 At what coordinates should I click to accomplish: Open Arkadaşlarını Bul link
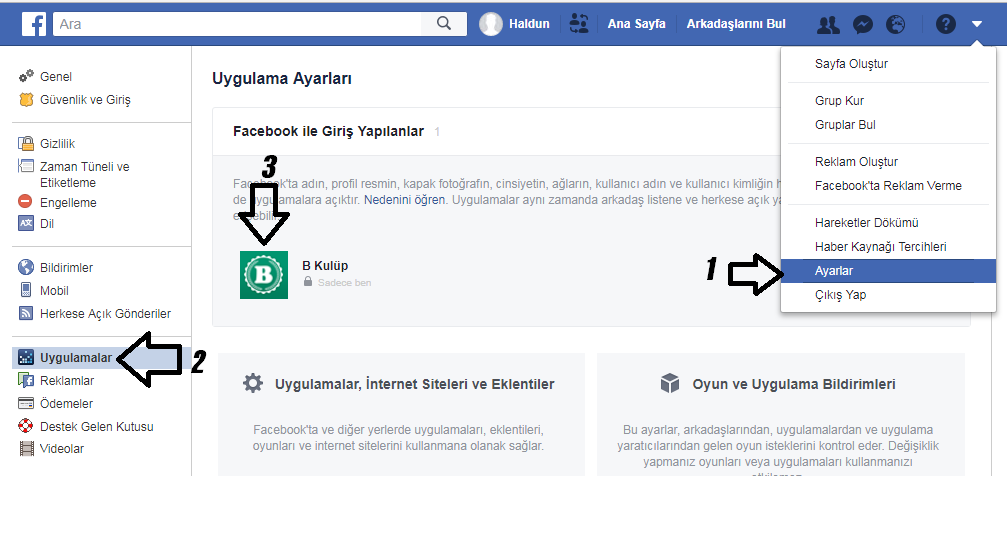(736, 24)
